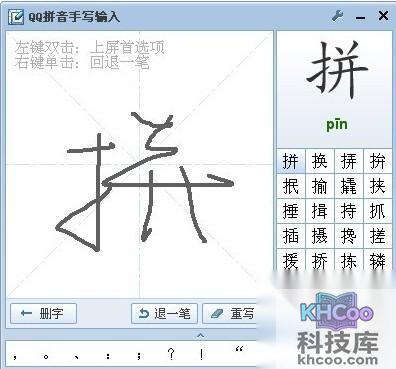The height and width of the screenshot is (369, 396).
Task: Open handwriting settings wrench icon
Action: [x=337, y=16]
